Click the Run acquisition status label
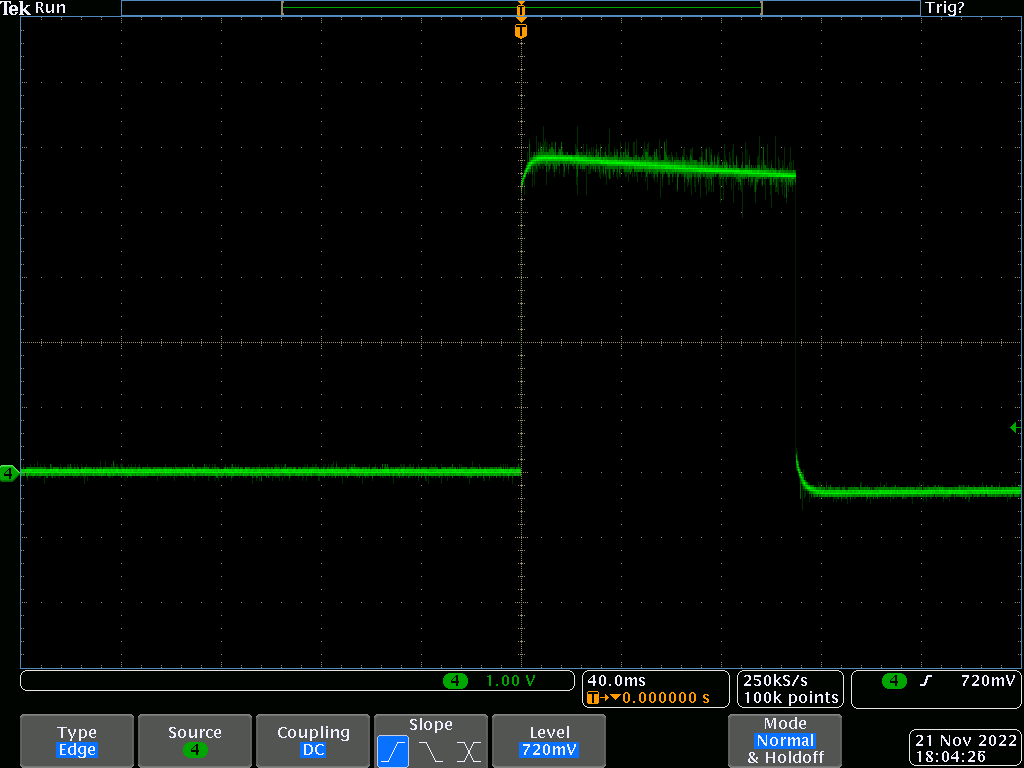 coord(50,8)
